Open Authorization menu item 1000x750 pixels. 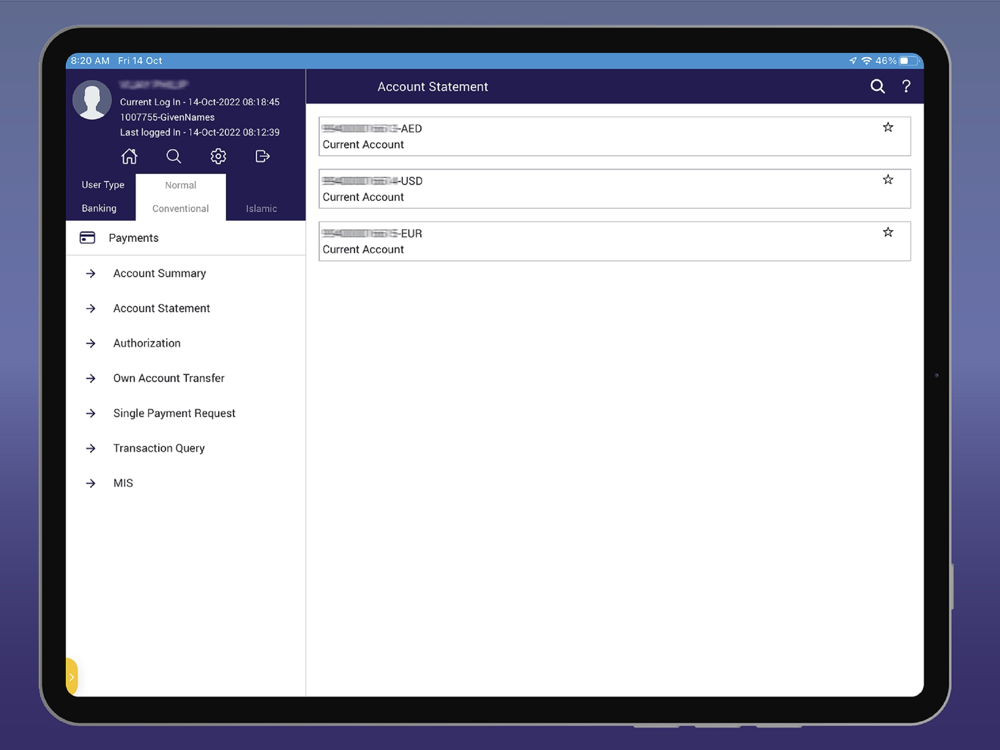[x=186, y=344]
